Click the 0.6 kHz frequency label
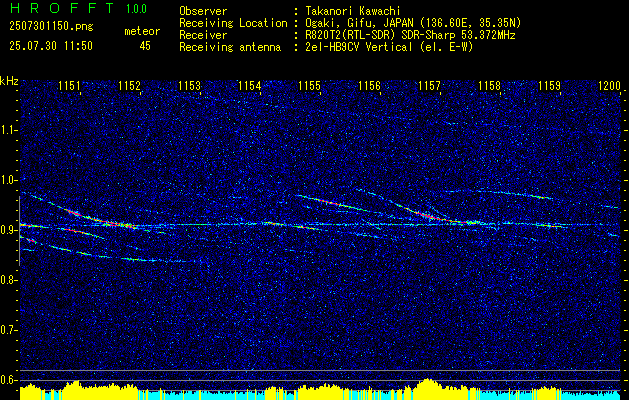 7,380
